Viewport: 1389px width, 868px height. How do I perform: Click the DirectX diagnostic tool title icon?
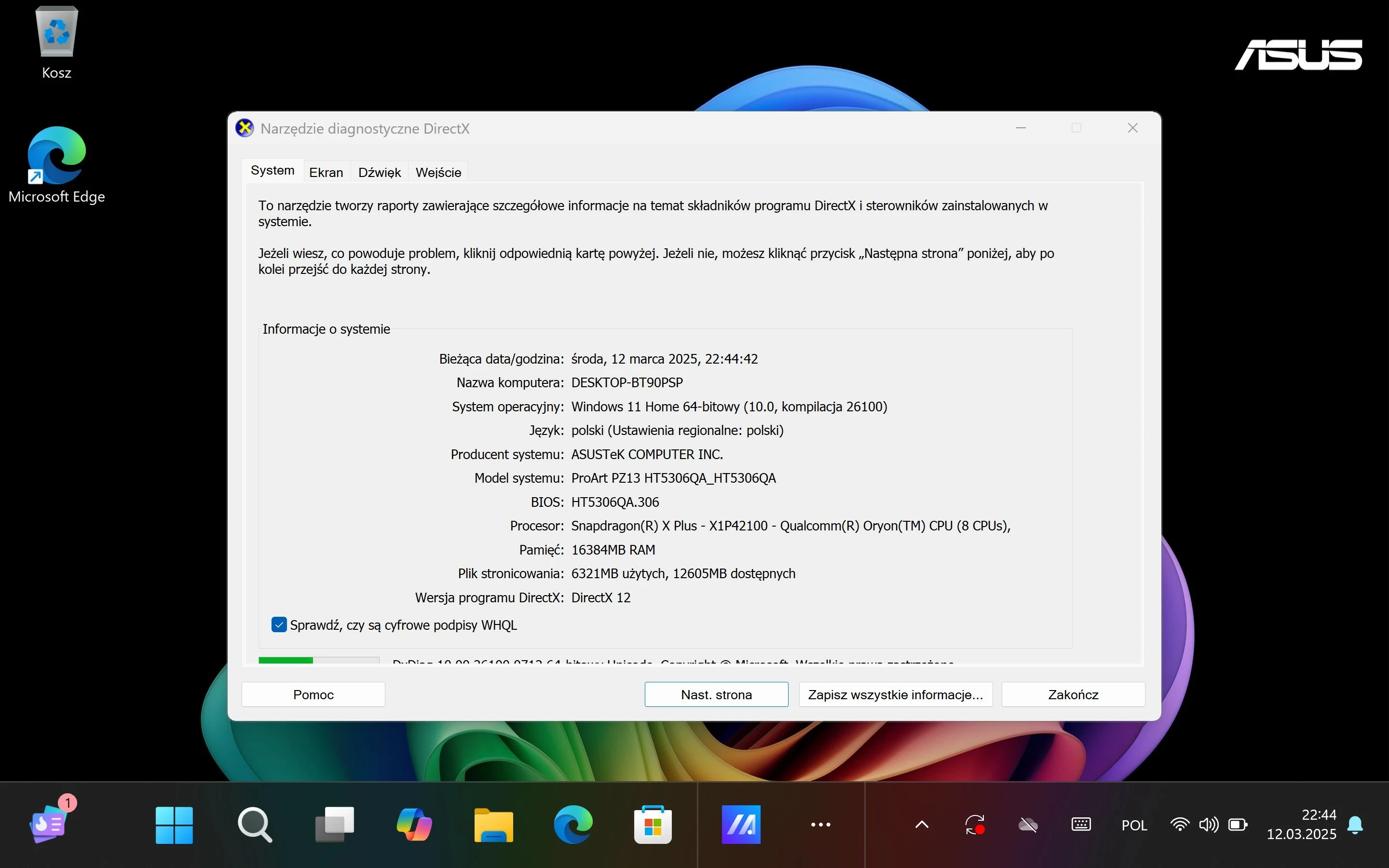(245, 128)
